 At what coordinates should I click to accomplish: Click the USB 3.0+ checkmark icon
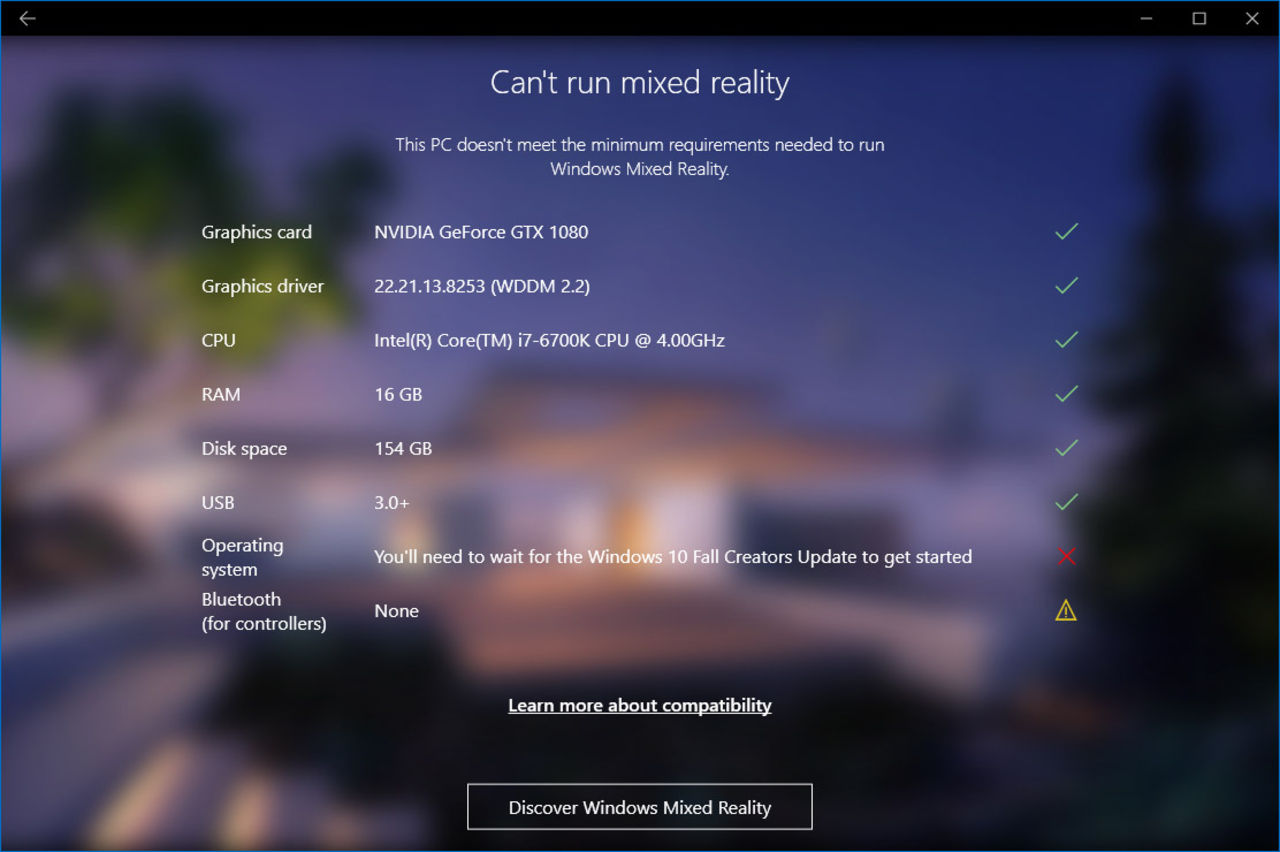point(1065,502)
